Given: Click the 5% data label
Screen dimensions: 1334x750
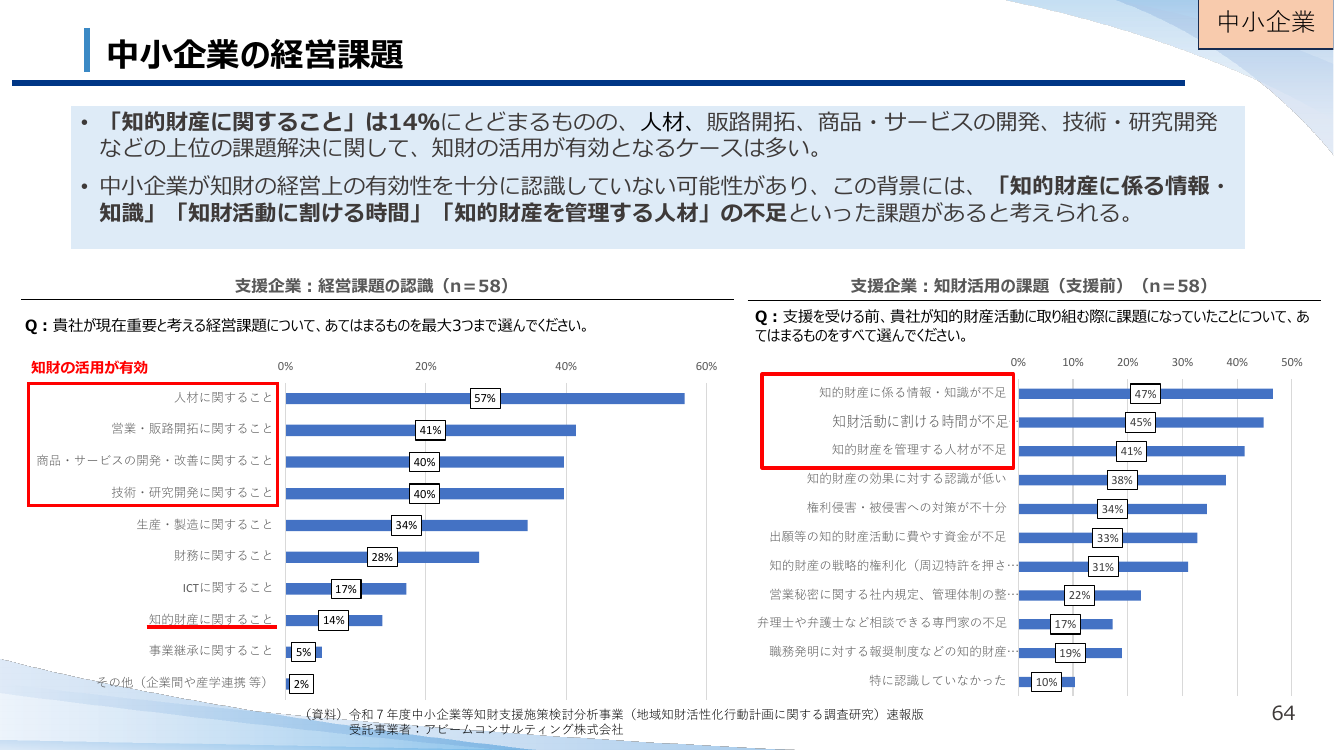Looking at the screenshot, I should (303, 652).
